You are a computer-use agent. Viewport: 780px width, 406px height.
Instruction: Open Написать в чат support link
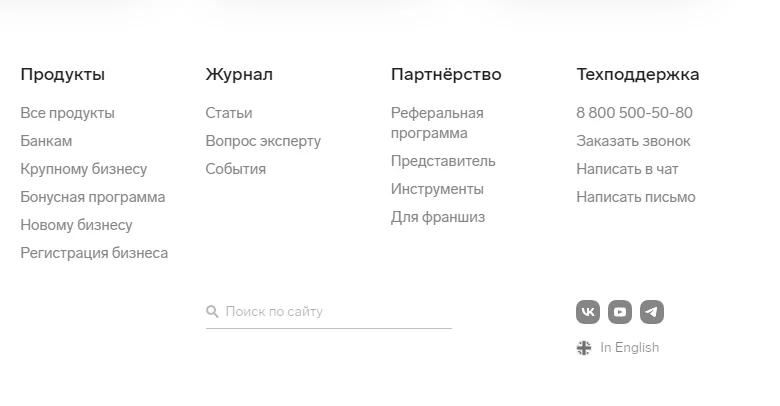[627, 169]
